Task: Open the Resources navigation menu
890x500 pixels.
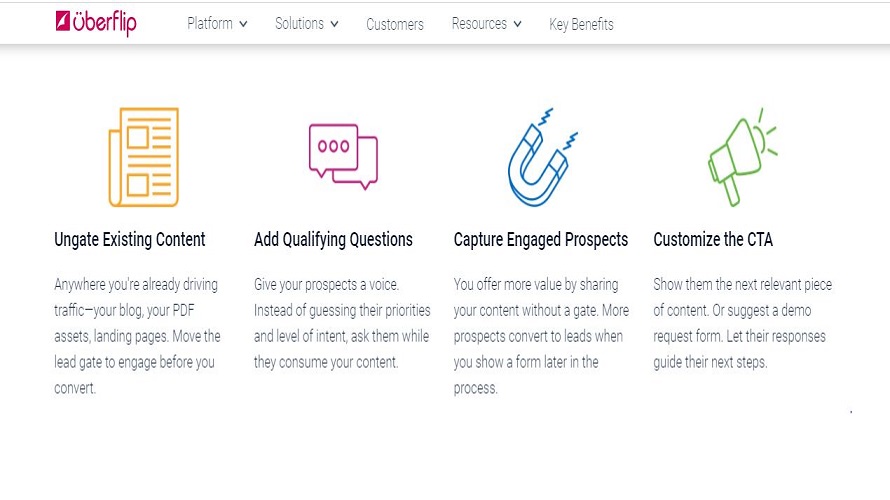Action: pyautogui.click(x=479, y=23)
